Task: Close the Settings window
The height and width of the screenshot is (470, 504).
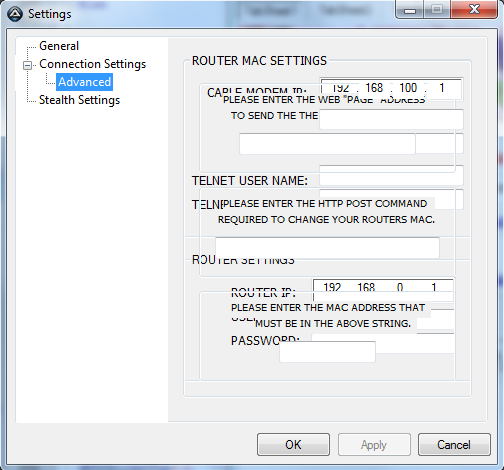Action: tap(474, 9)
